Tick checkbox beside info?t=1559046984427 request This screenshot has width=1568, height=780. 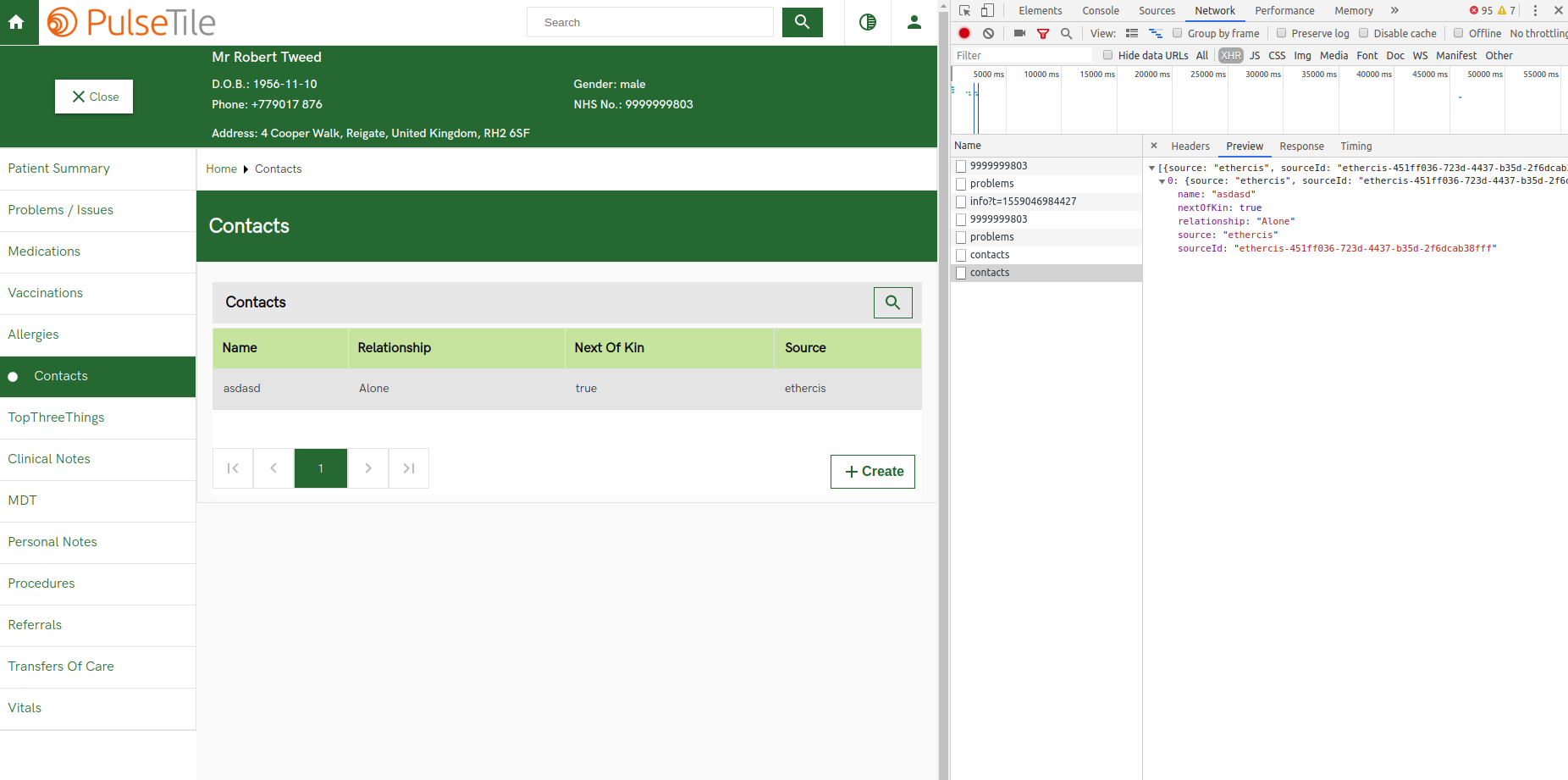(961, 202)
